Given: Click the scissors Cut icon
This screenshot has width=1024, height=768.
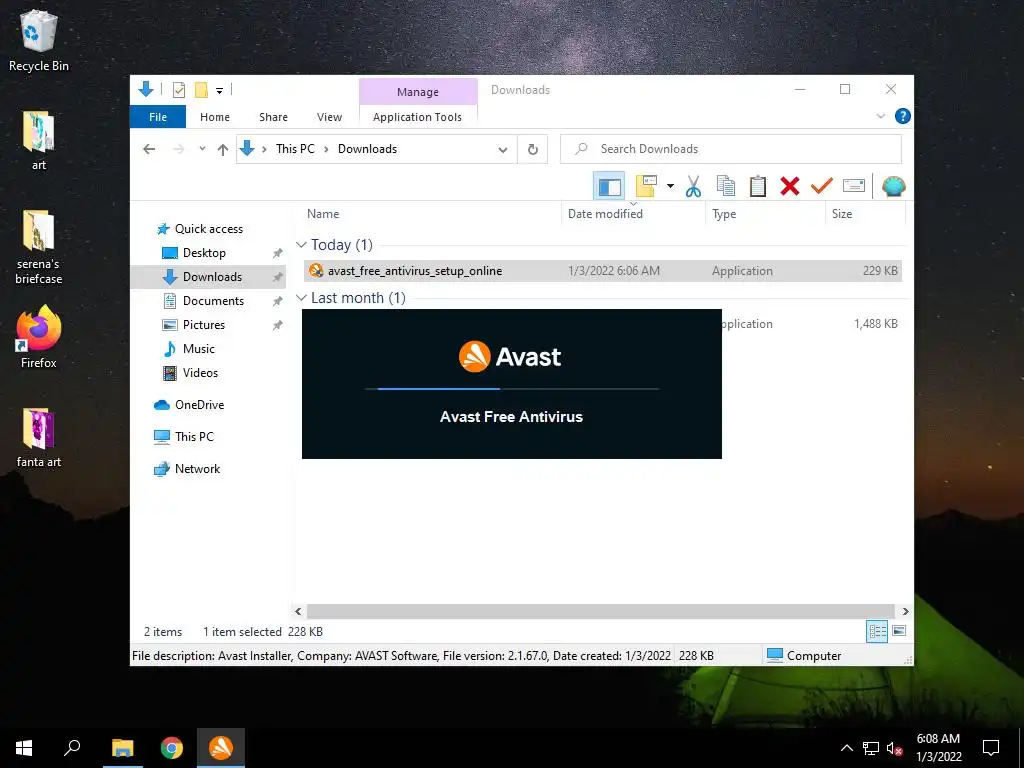Looking at the screenshot, I should pyautogui.click(x=693, y=186).
